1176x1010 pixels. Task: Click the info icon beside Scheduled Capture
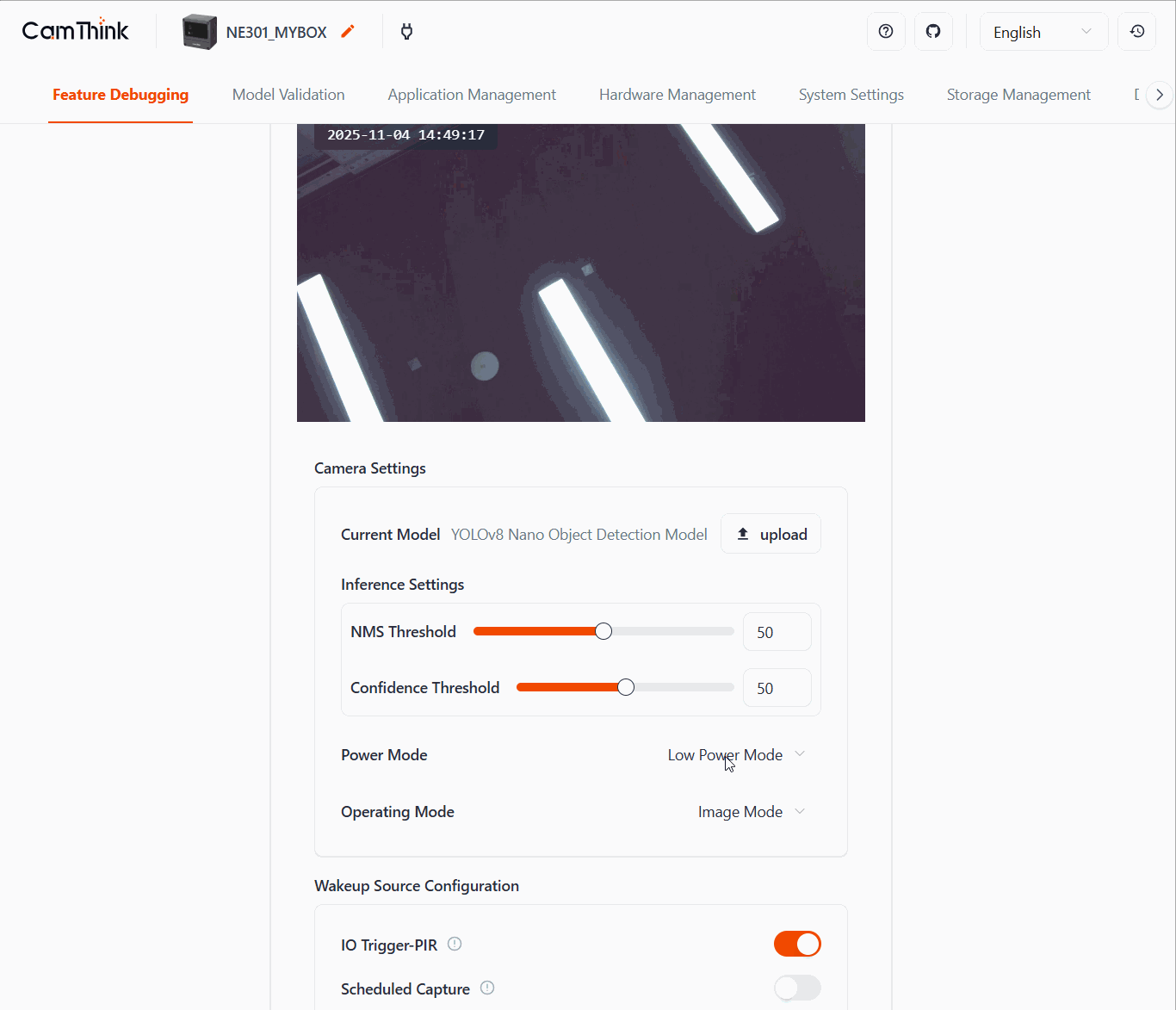487,988
